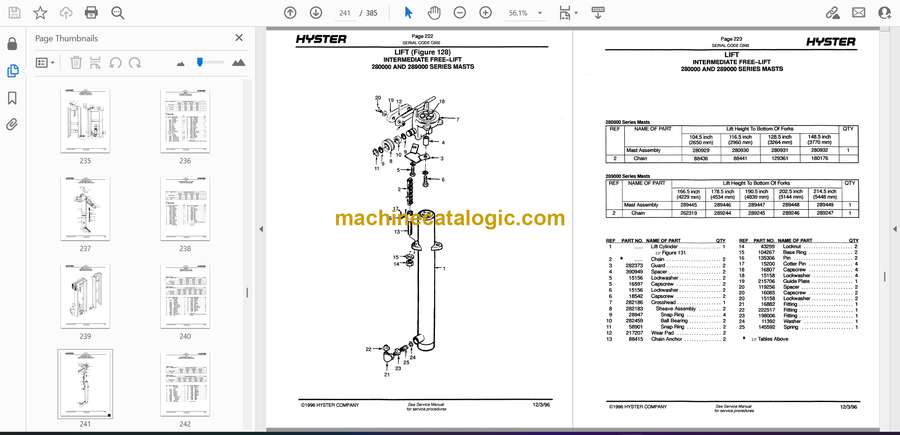Open the Bookmarks sidebar panel
The height and width of the screenshot is (435, 900).
tap(12, 98)
